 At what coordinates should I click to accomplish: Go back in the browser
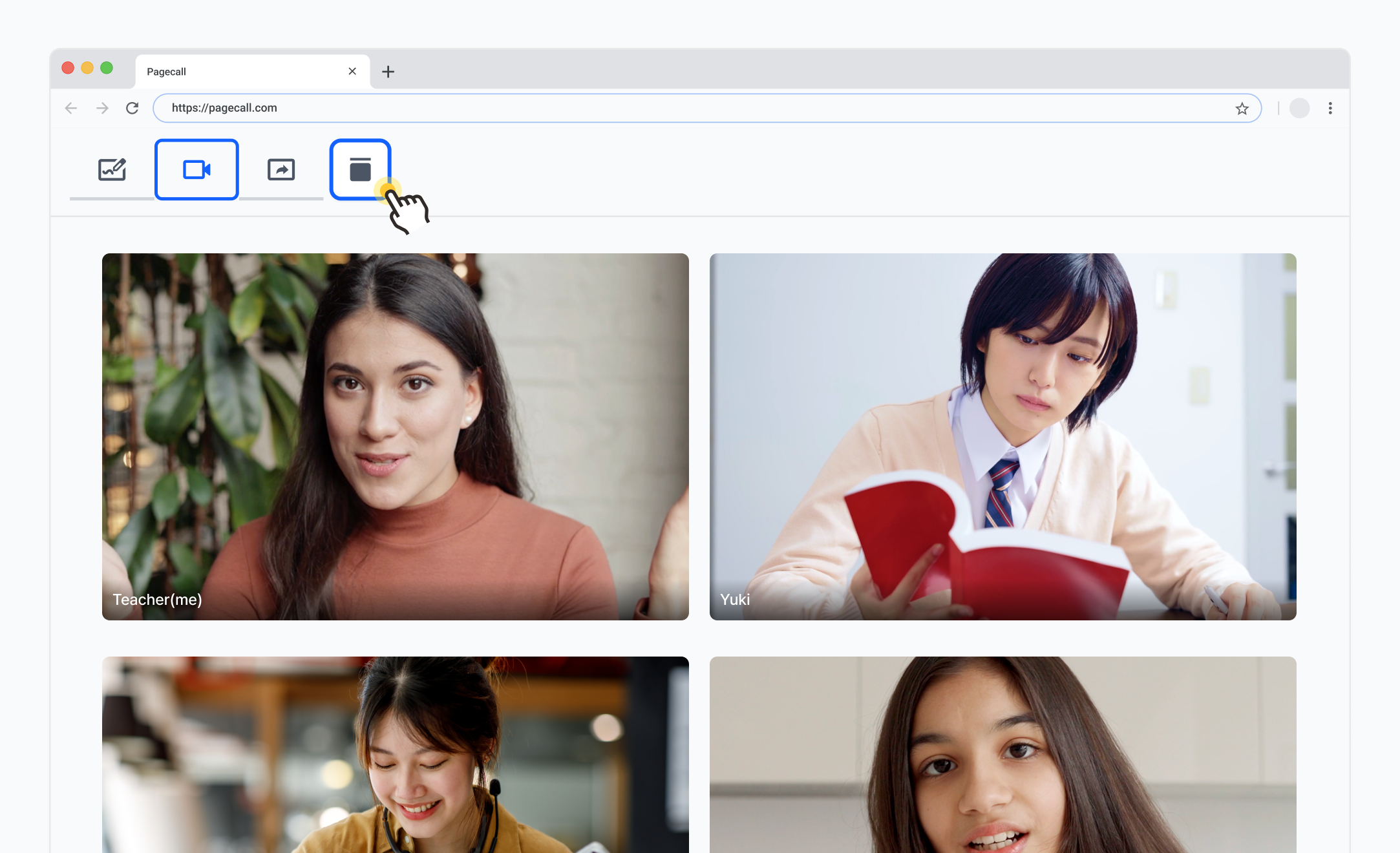pyautogui.click(x=71, y=108)
